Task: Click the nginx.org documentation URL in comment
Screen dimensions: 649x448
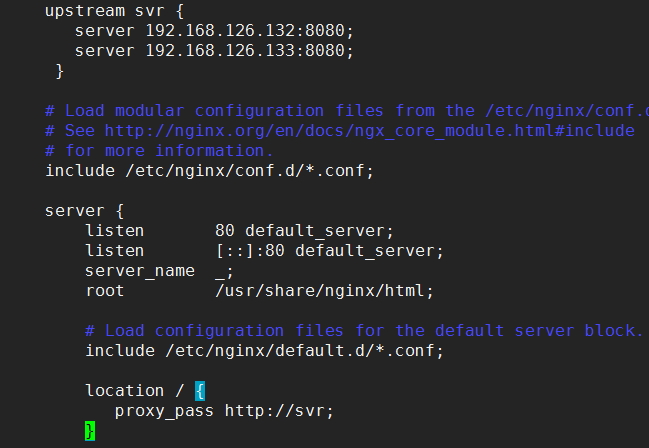Action: pyautogui.click(x=369, y=131)
